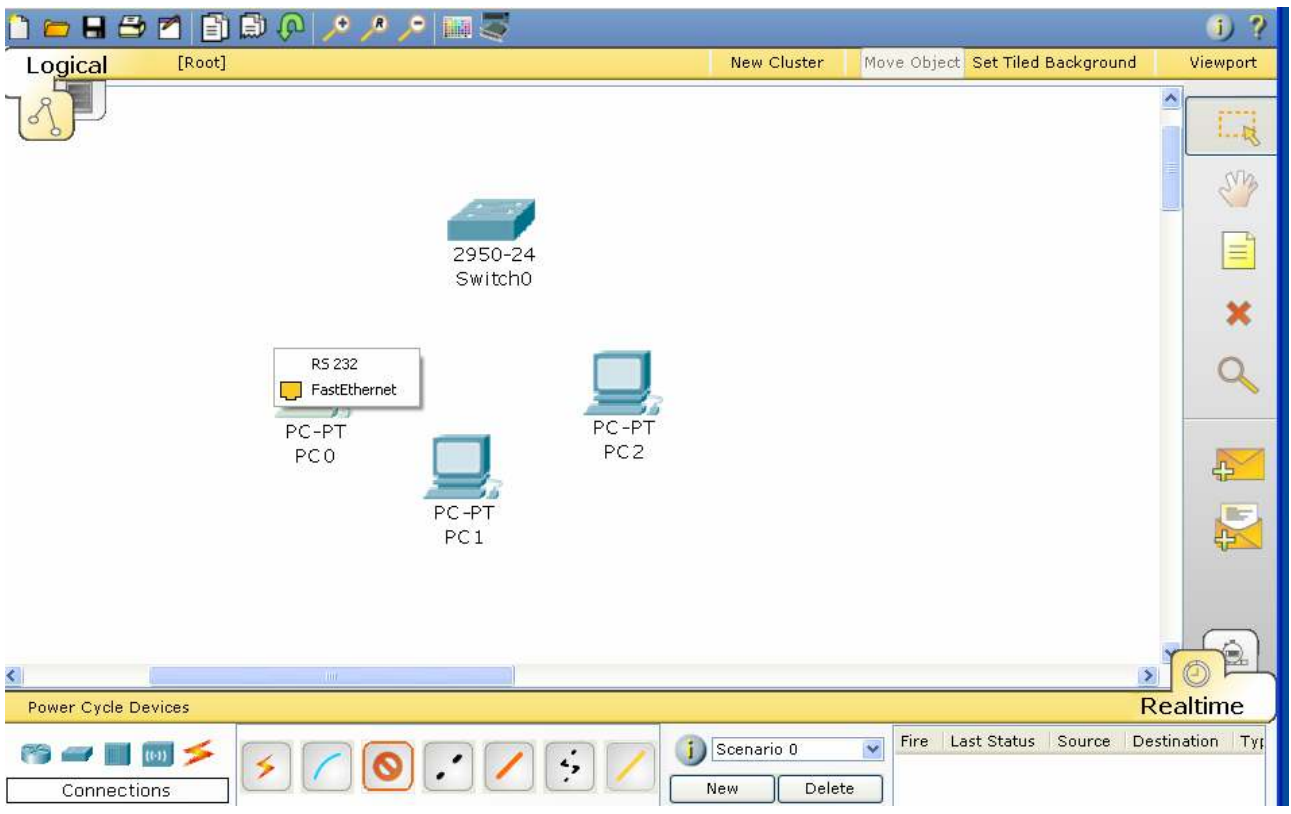Select the console cable connection type
The height and width of the screenshot is (814, 1291).
click(x=327, y=766)
